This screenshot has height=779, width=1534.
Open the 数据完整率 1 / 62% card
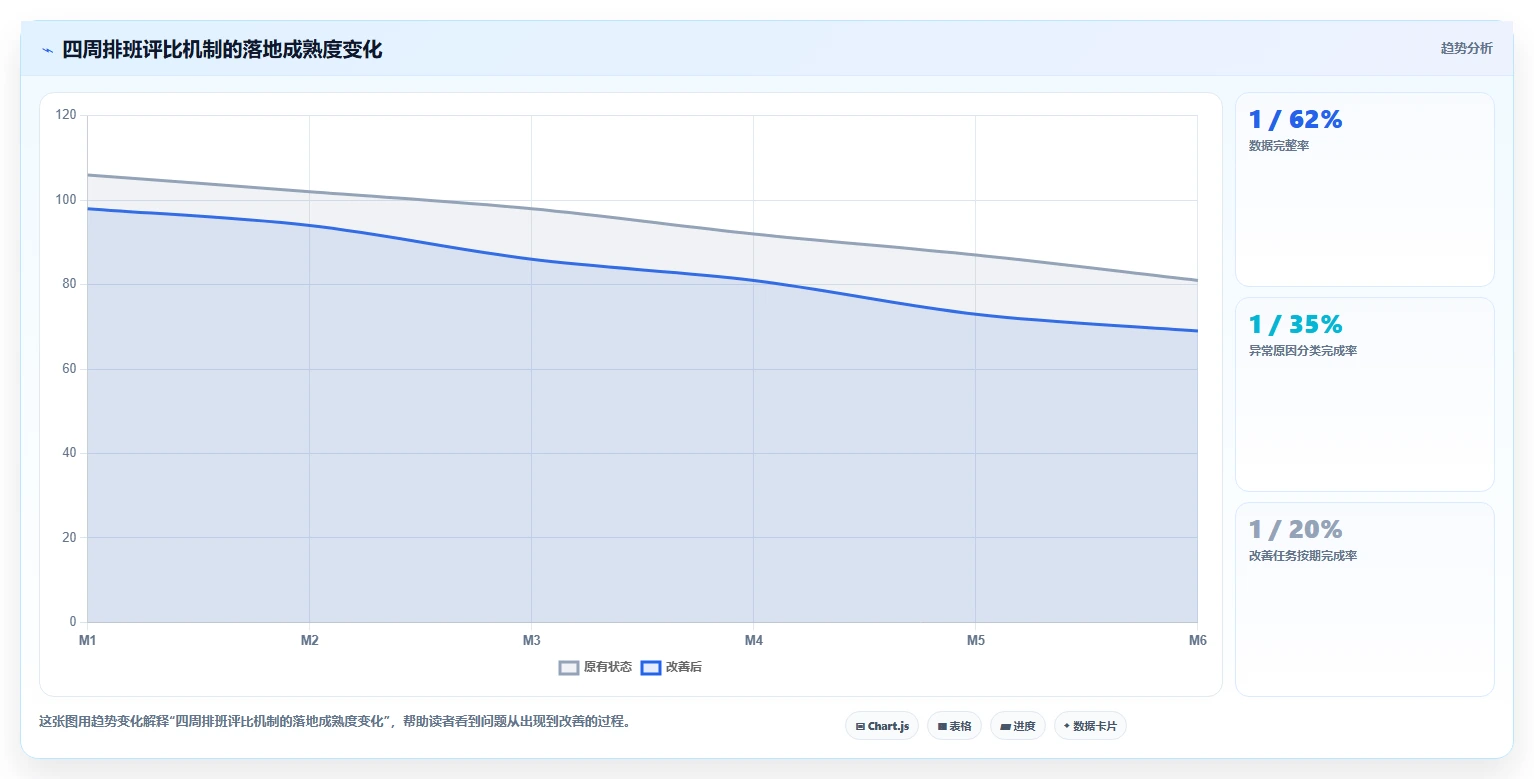1365,190
